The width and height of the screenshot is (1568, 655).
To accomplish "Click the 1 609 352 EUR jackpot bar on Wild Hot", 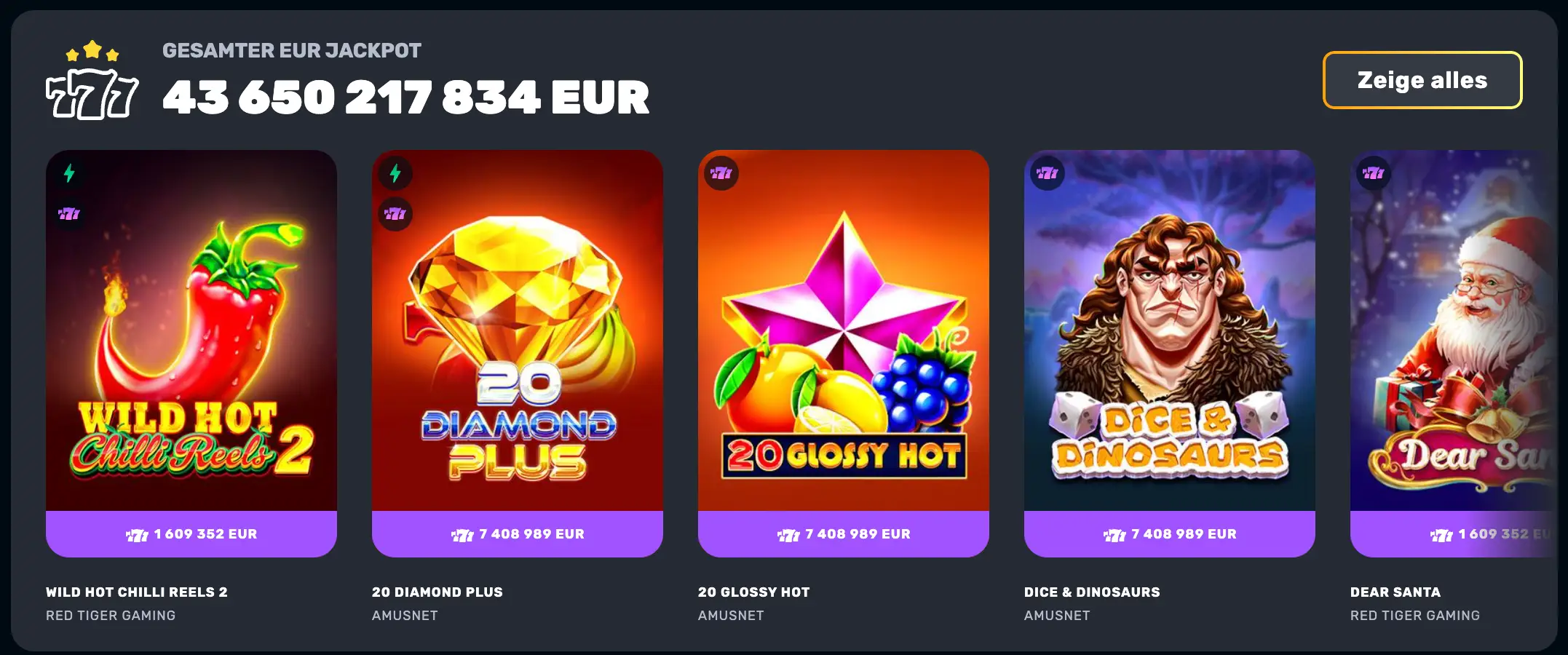I will (191, 534).
